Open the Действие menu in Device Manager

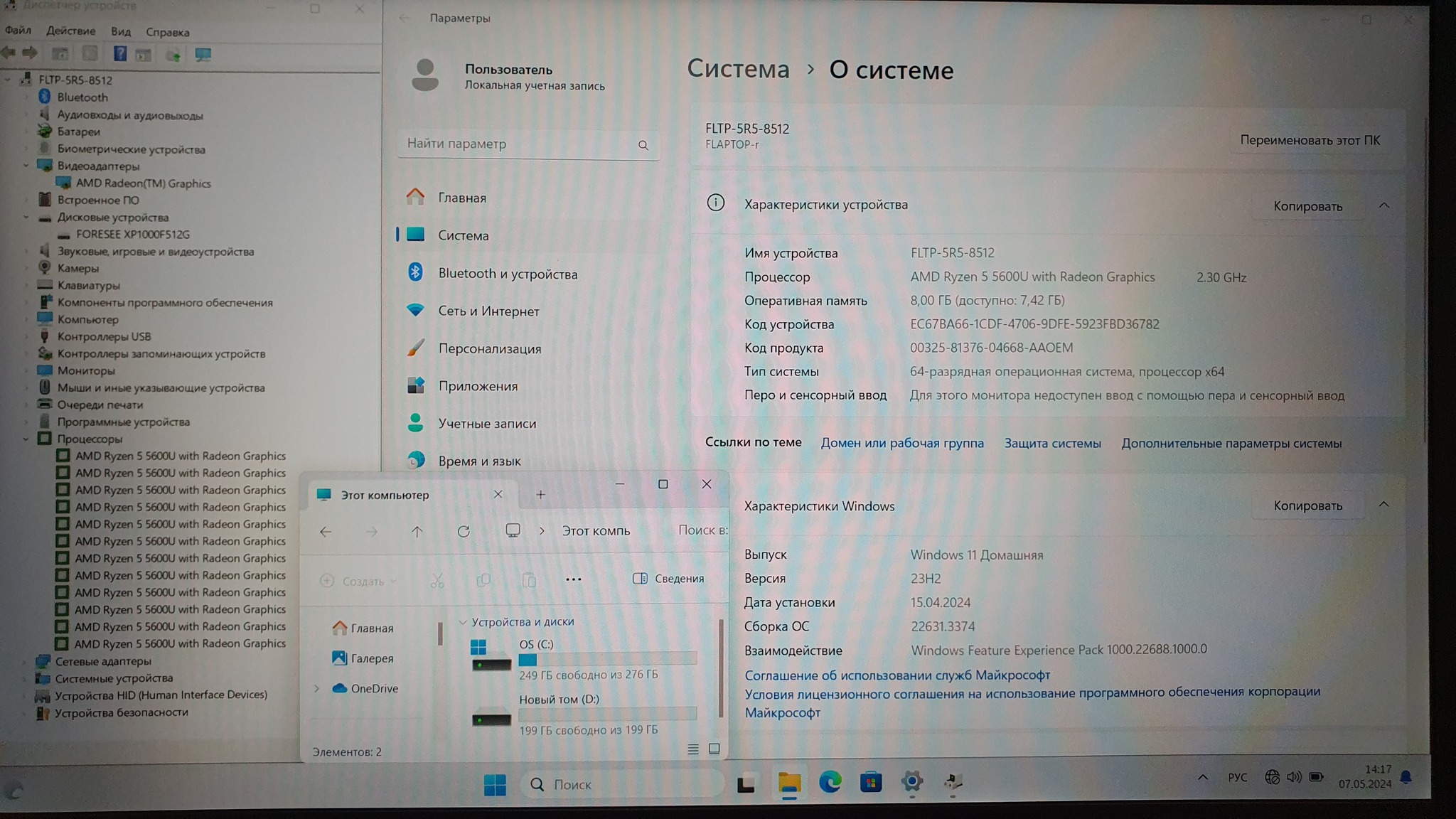70,31
